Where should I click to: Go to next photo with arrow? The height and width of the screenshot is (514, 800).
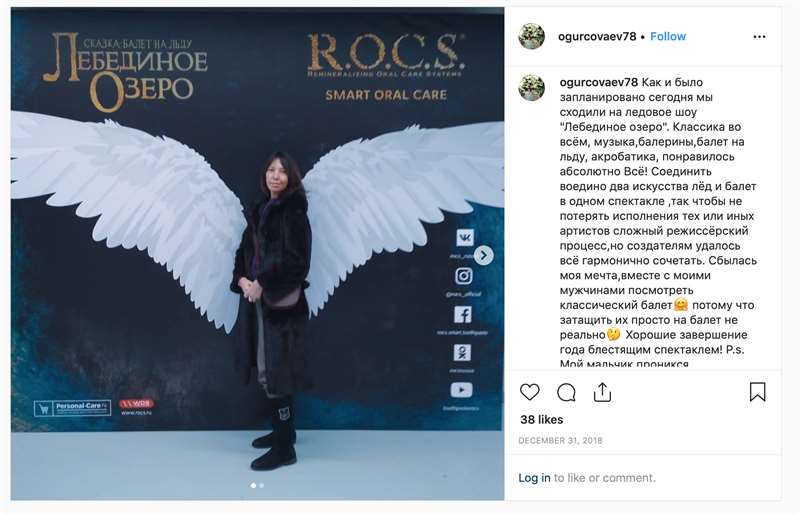click(484, 255)
